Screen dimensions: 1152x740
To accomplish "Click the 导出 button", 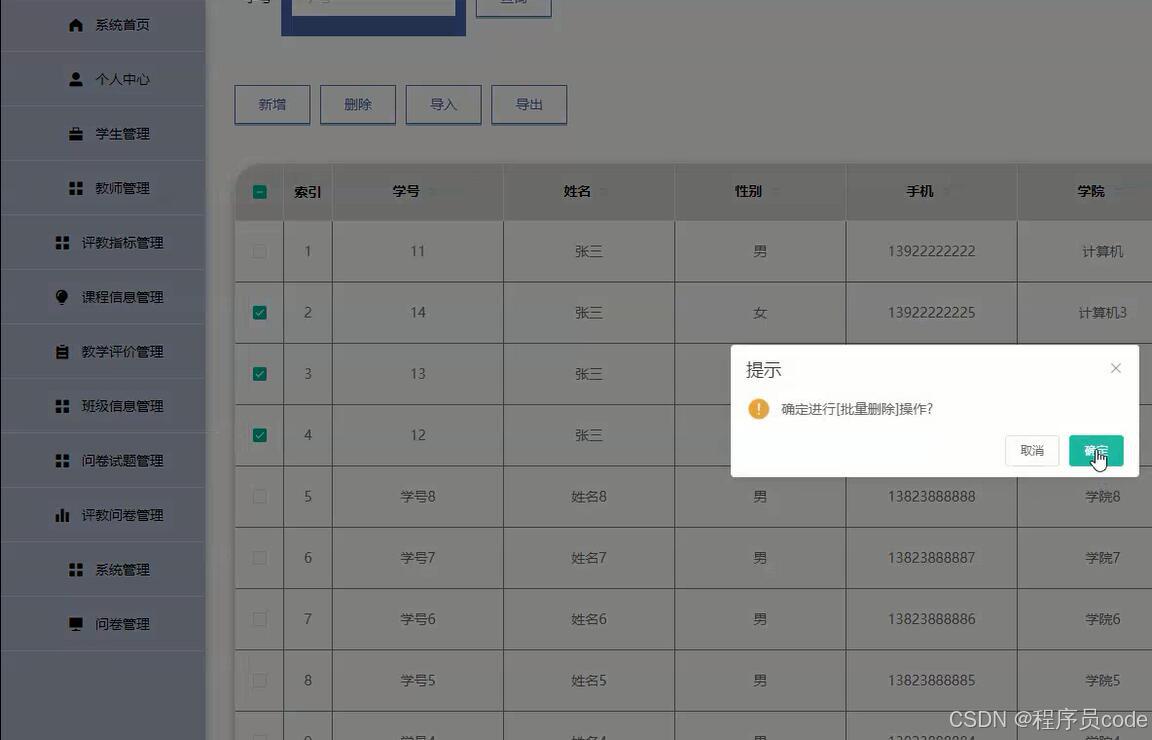I will [529, 104].
